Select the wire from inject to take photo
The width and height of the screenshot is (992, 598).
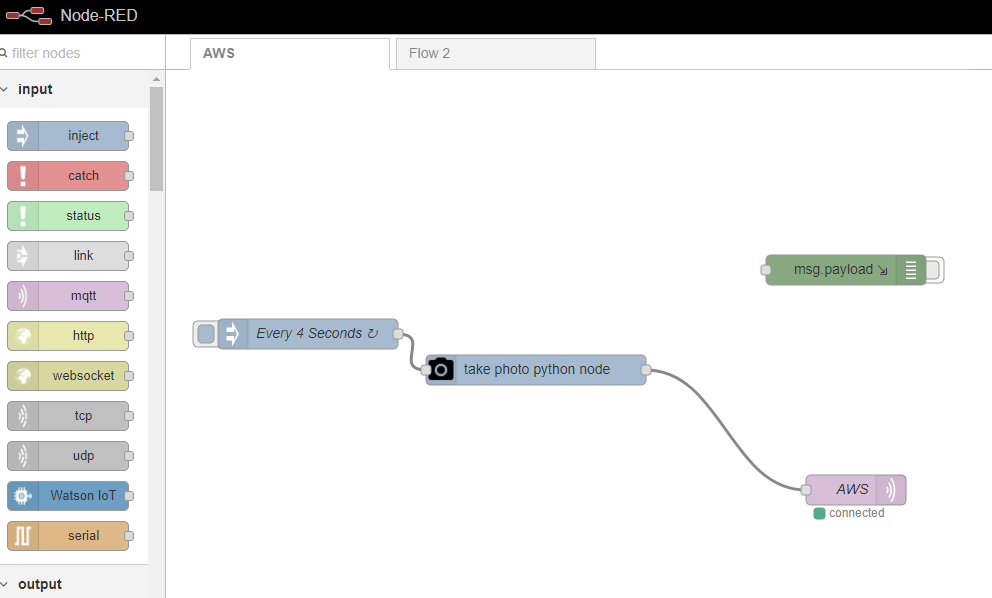click(412, 351)
